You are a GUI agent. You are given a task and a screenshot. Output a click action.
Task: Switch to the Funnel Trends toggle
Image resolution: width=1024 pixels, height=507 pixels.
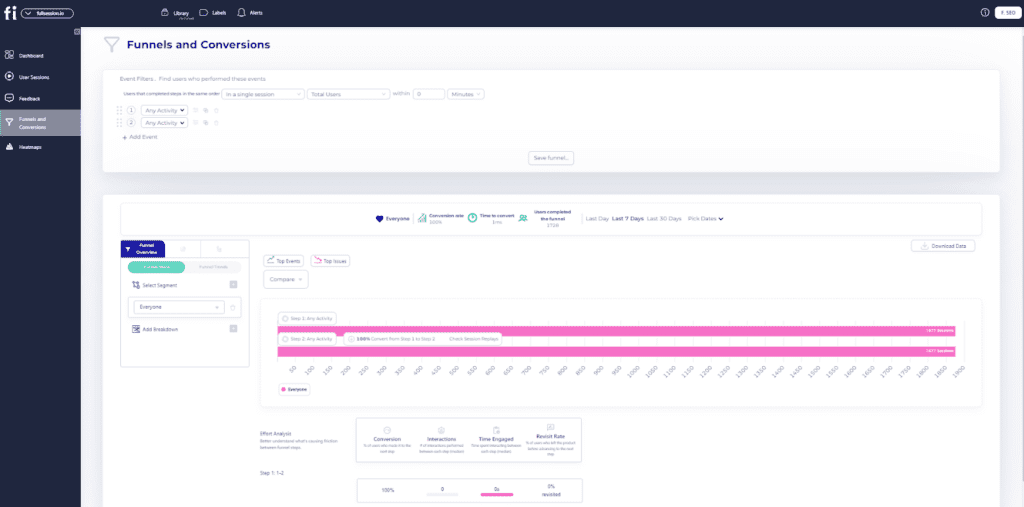point(213,267)
